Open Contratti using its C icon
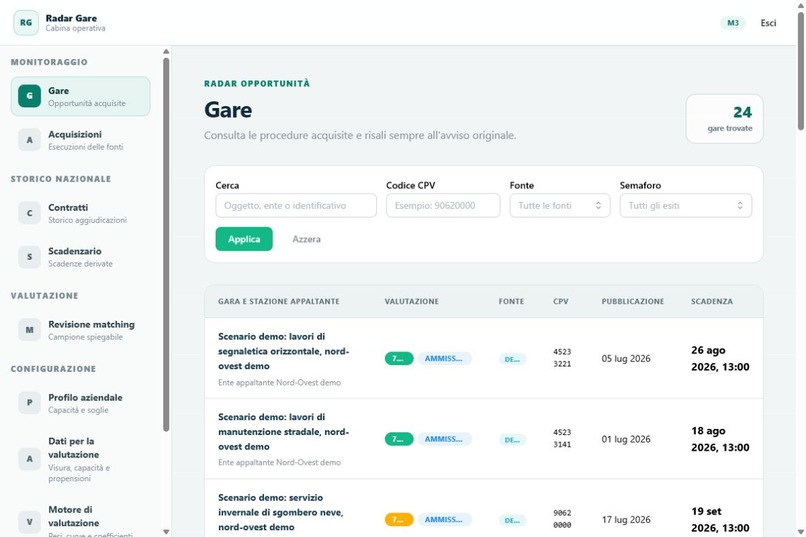806x537 pixels. pyautogui.click(x=29, y=213)
